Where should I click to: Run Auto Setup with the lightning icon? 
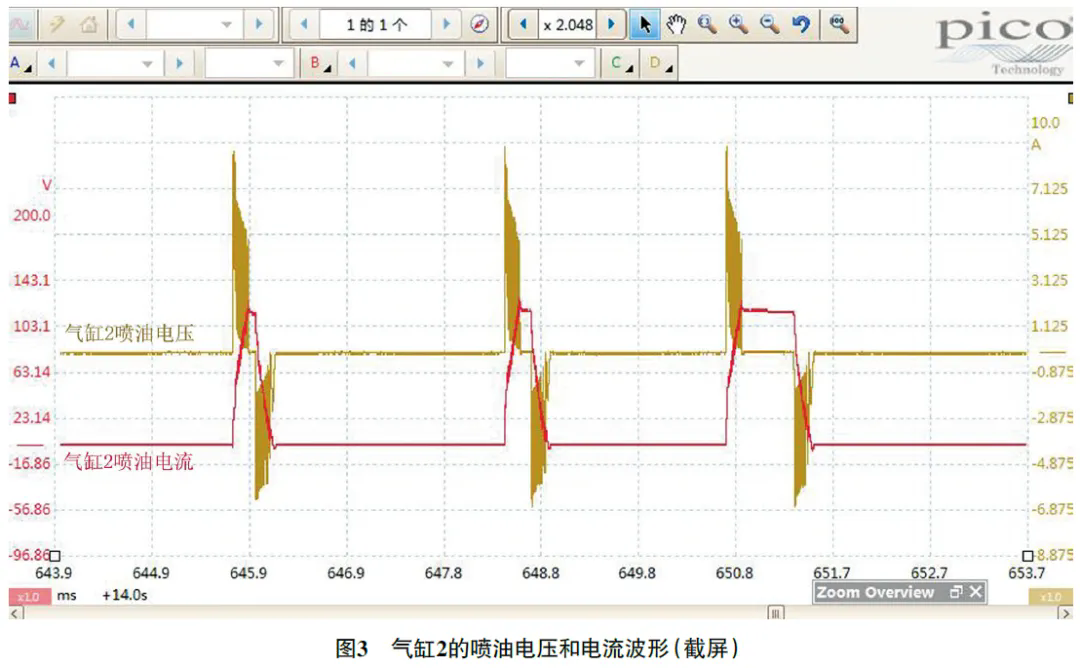(x=56, y=25)
